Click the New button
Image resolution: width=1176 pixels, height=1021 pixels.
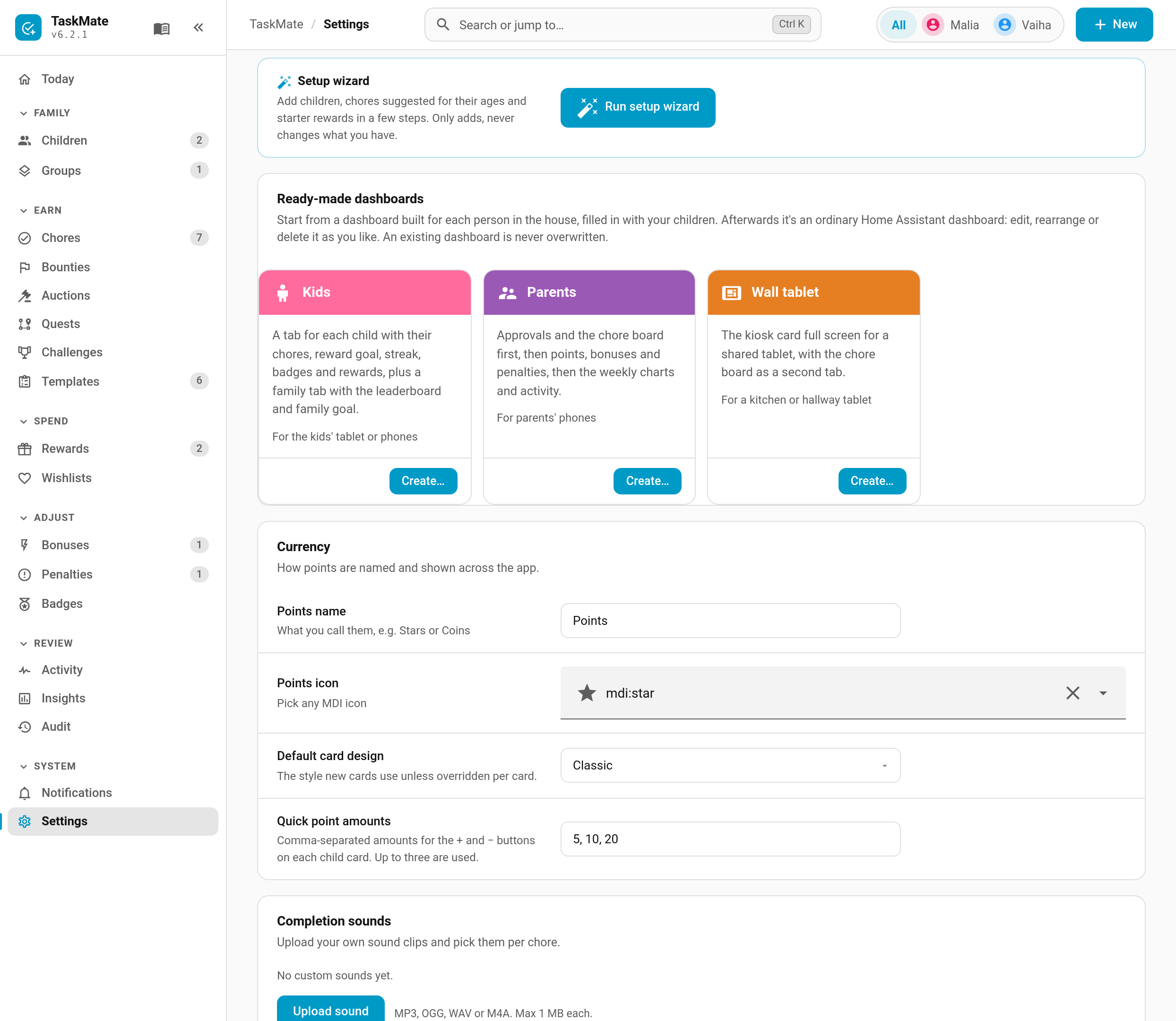click(1115, 25)
